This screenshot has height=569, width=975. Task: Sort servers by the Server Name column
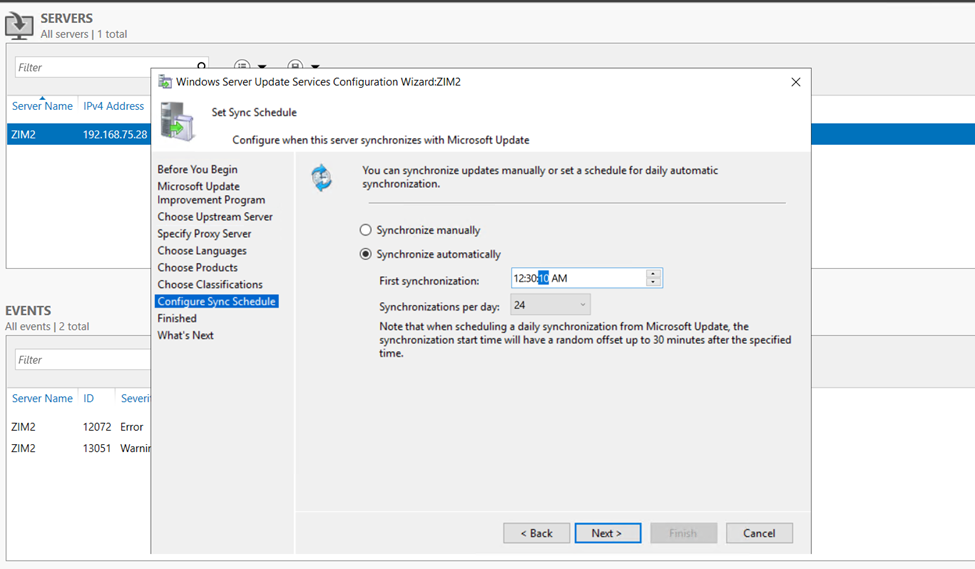[x=42, y=106]
